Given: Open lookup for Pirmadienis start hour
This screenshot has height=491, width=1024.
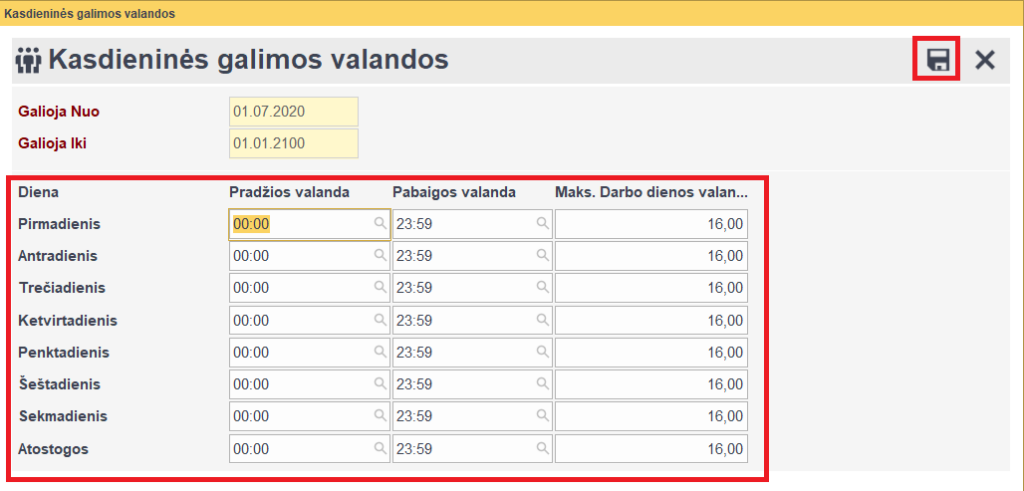Looking at the screenshot, I should (380, 225).
